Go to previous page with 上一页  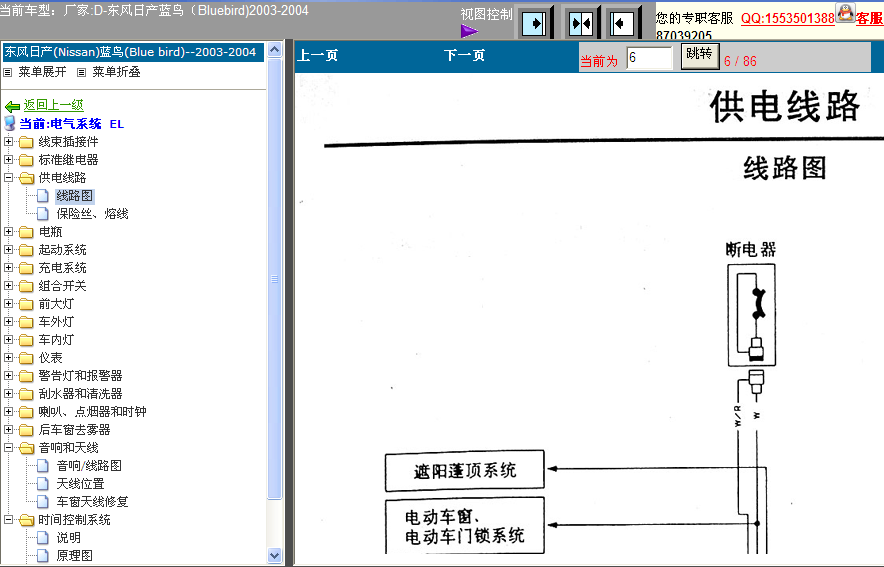click(317, 55)
